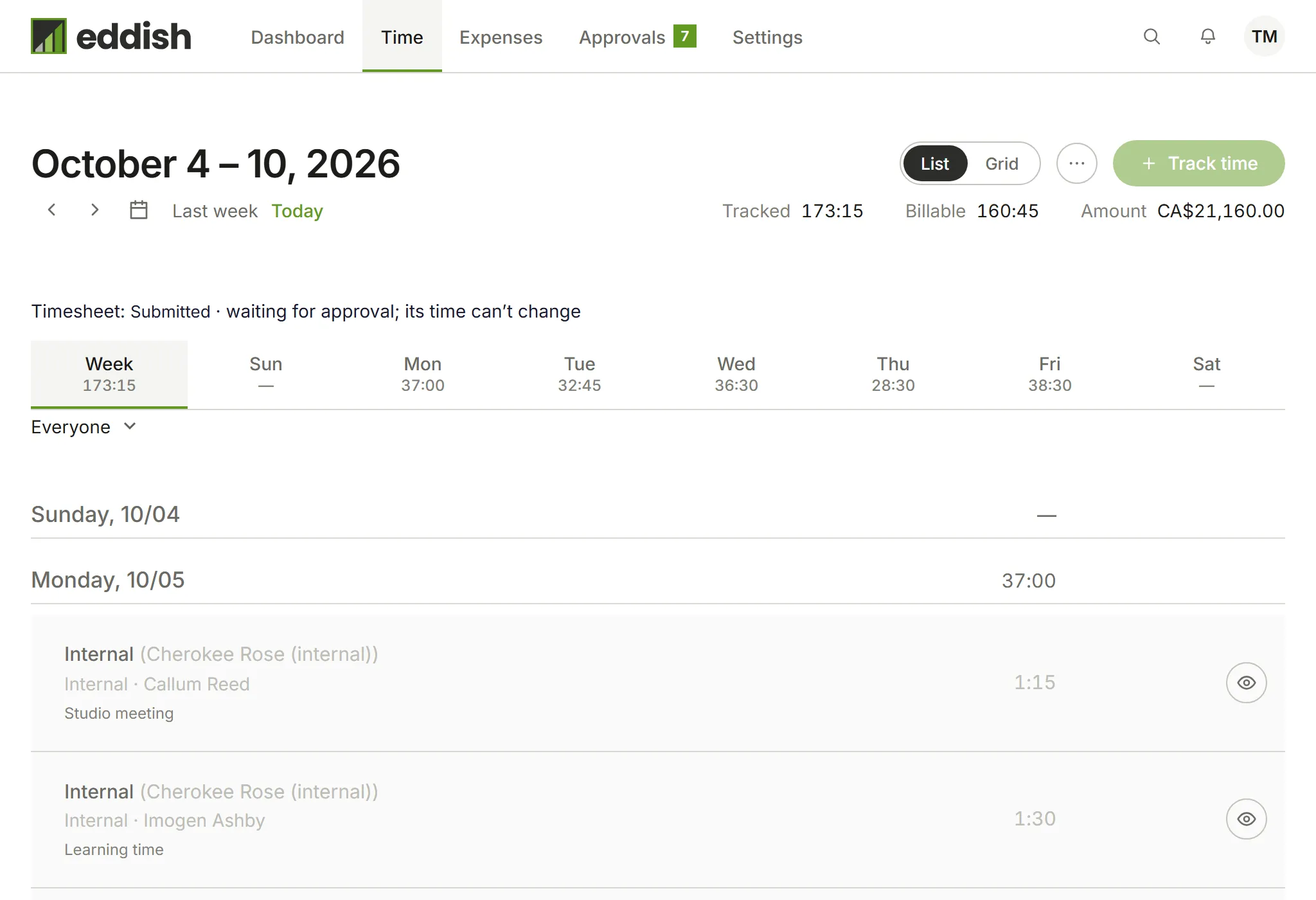Screen dimensions: 1316x900
Task: Click the Approvals count badge 7
Action: point(685,36)
